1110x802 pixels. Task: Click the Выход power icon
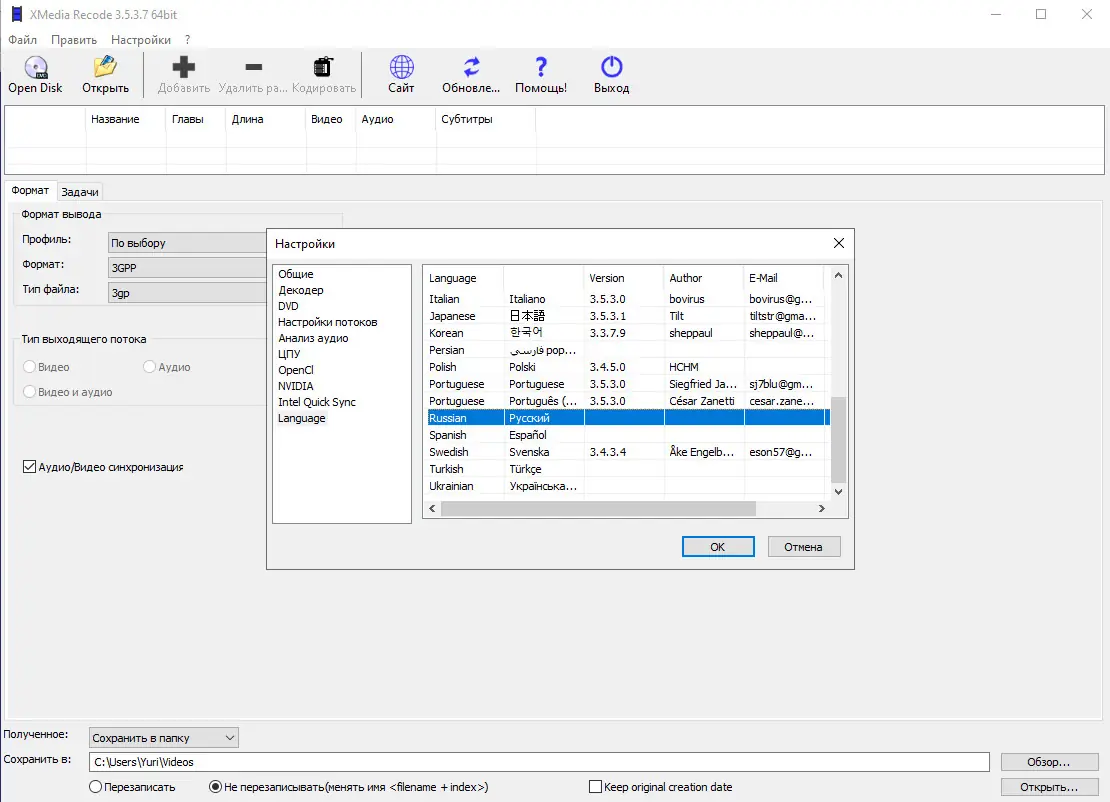[611, 66]
